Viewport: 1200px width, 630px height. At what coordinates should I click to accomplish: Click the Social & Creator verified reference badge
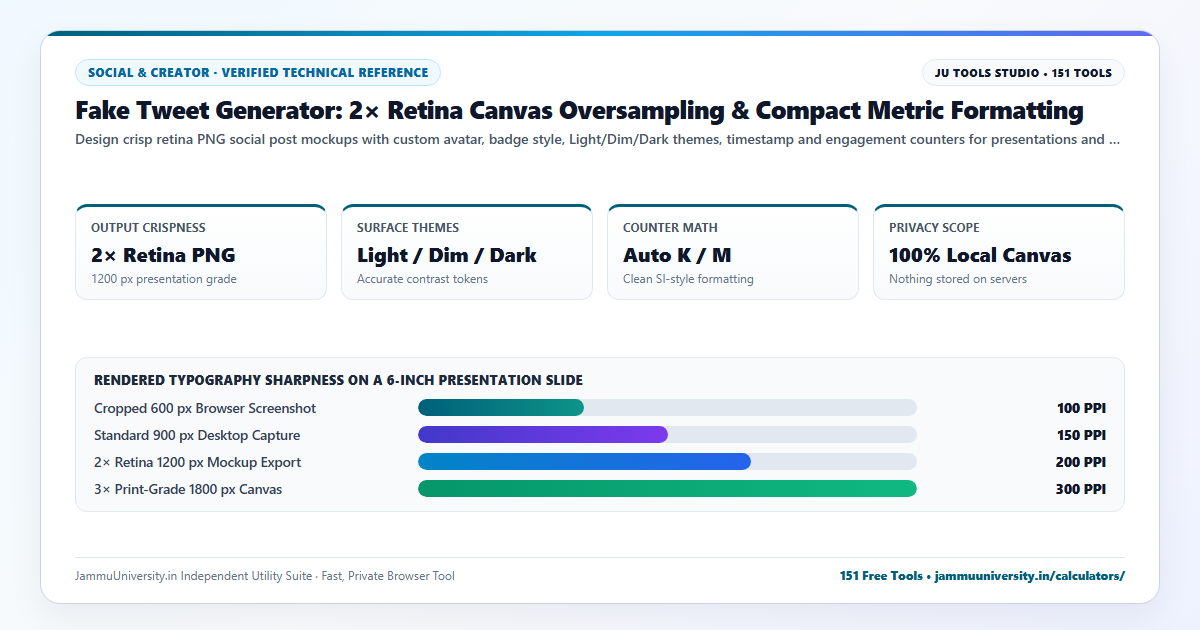258,72
